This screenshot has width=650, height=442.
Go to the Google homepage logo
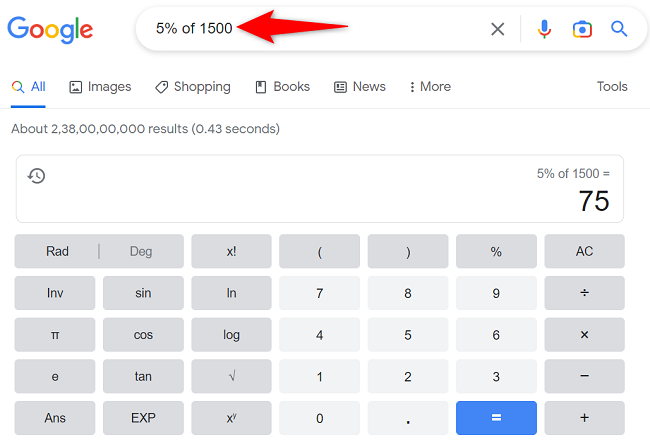click(50, 29)
